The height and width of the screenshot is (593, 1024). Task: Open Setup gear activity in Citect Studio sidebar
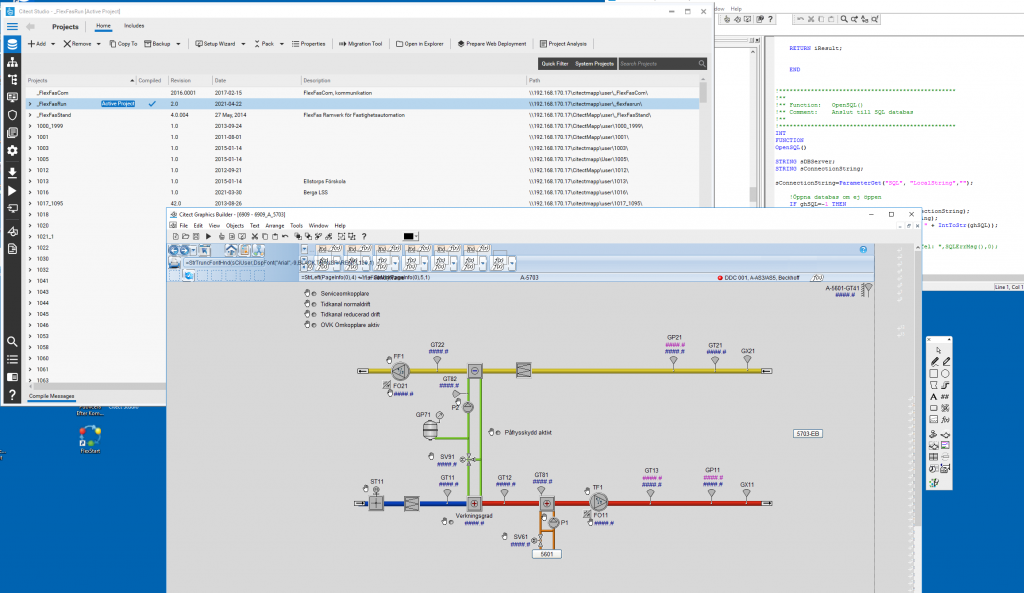[12, 150]
